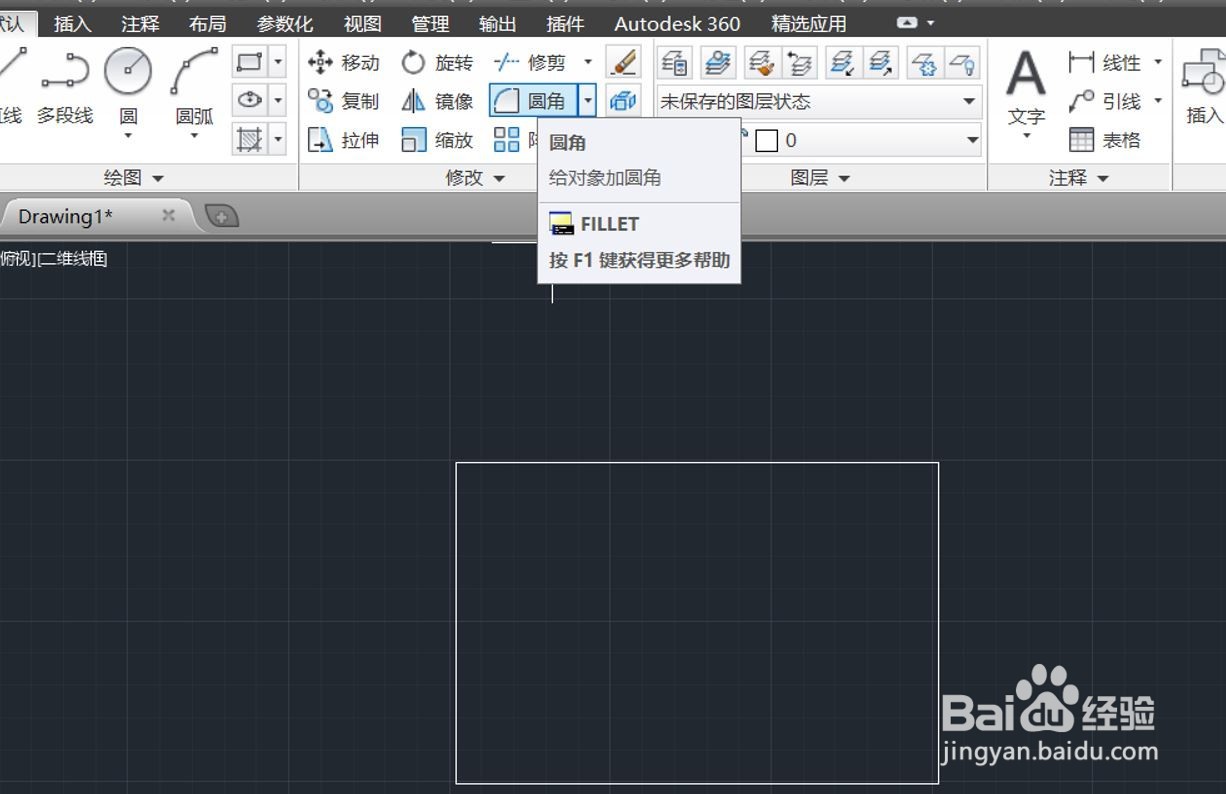Image resolution: width=1226 pixels, height=794 pixels.
Task: Select the 引线 leader tool
Action: point(1105,101)
